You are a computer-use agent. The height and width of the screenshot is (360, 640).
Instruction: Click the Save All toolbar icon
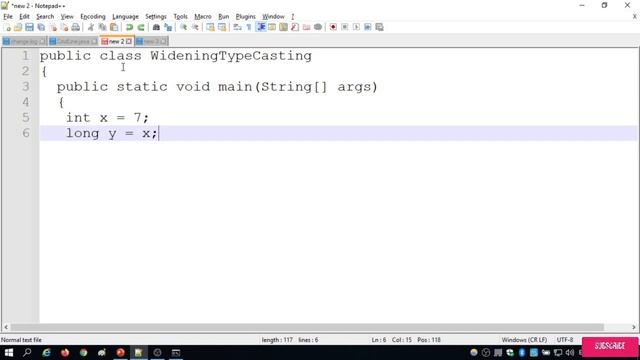pyautogui.click(x=41, y=27)
